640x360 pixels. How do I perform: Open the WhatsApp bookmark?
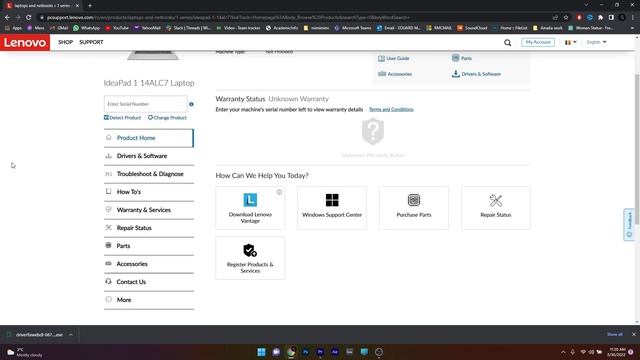coord(86,28)
